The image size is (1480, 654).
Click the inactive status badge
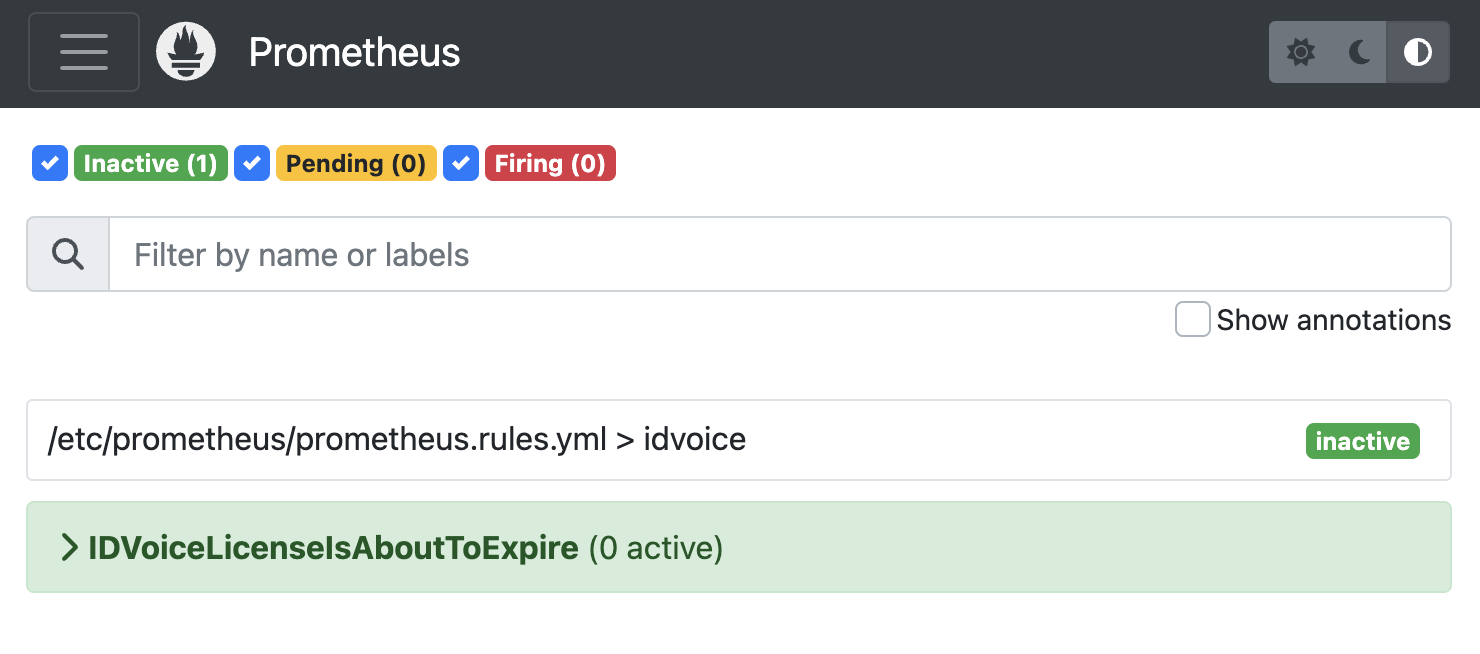pos(1362,440)
